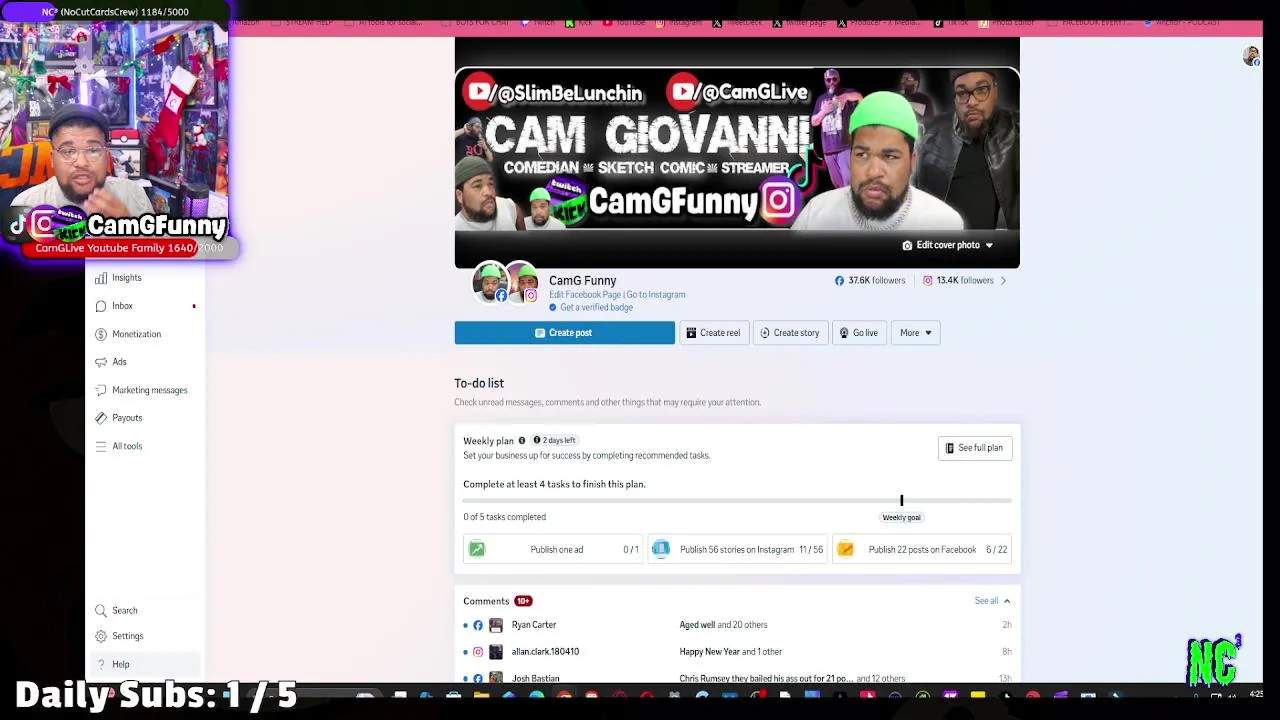Click the 2 days left indicator

(x=554, y=441)
